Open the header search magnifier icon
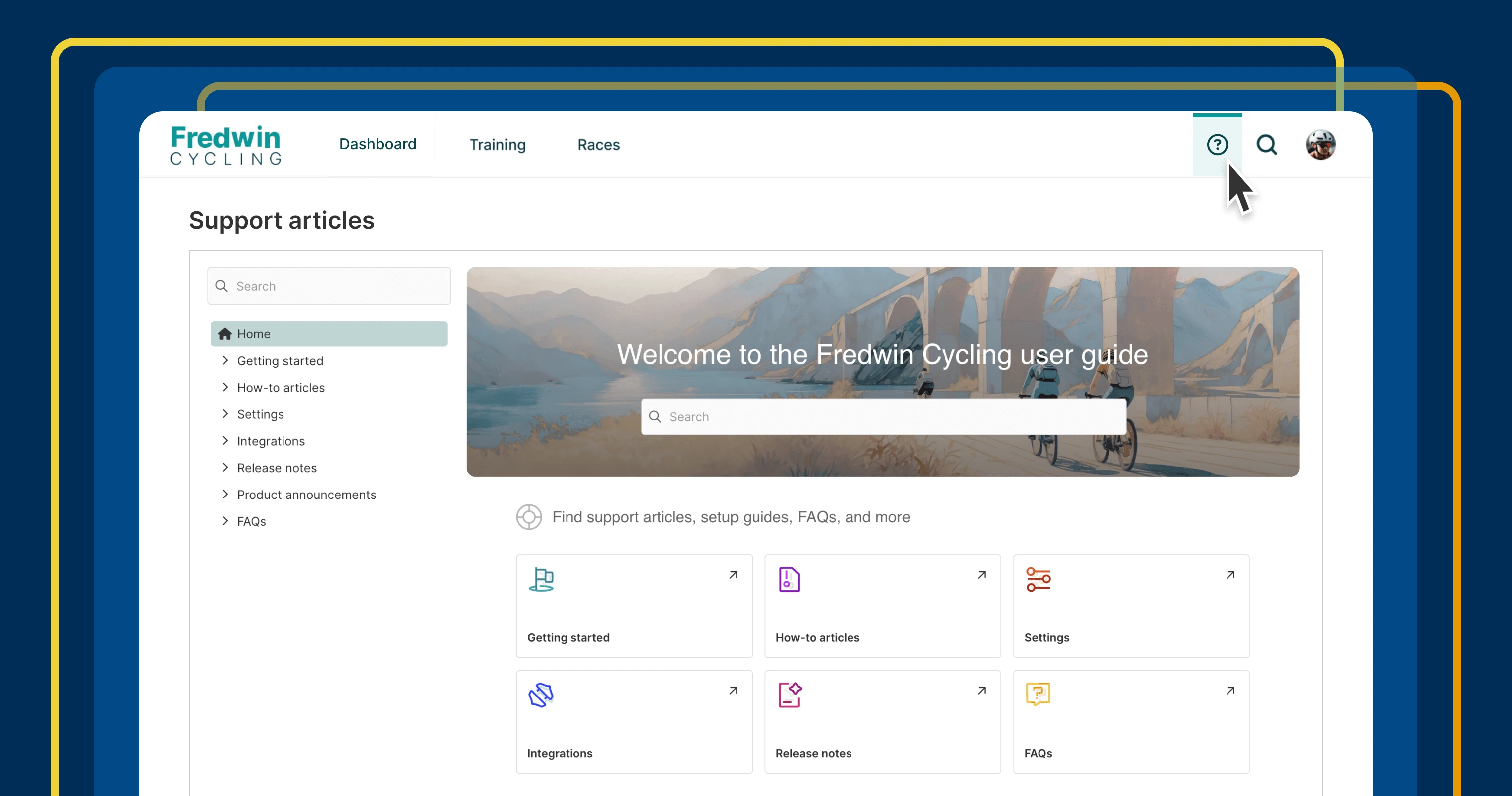The height and width of the screenshot is (796, 1512). tap(1267, 144)
